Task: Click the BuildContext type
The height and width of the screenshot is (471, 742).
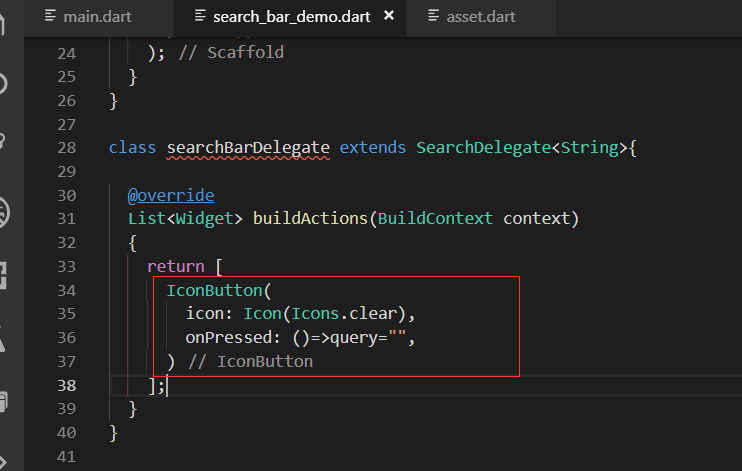Action: click(435, 219)
